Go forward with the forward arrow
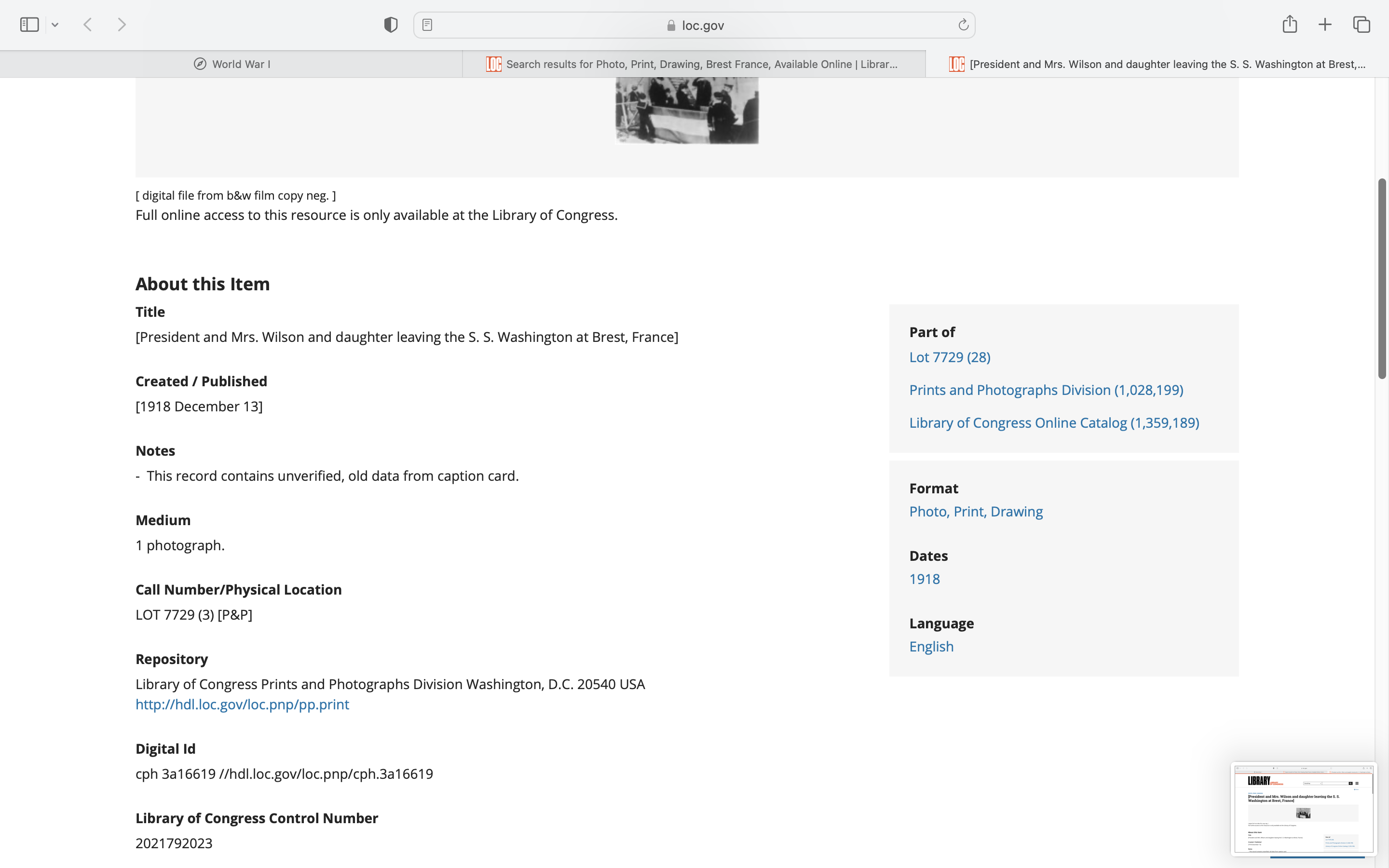Image resolution: width=1389 pixels, height=868 pixels. point(122,25)
